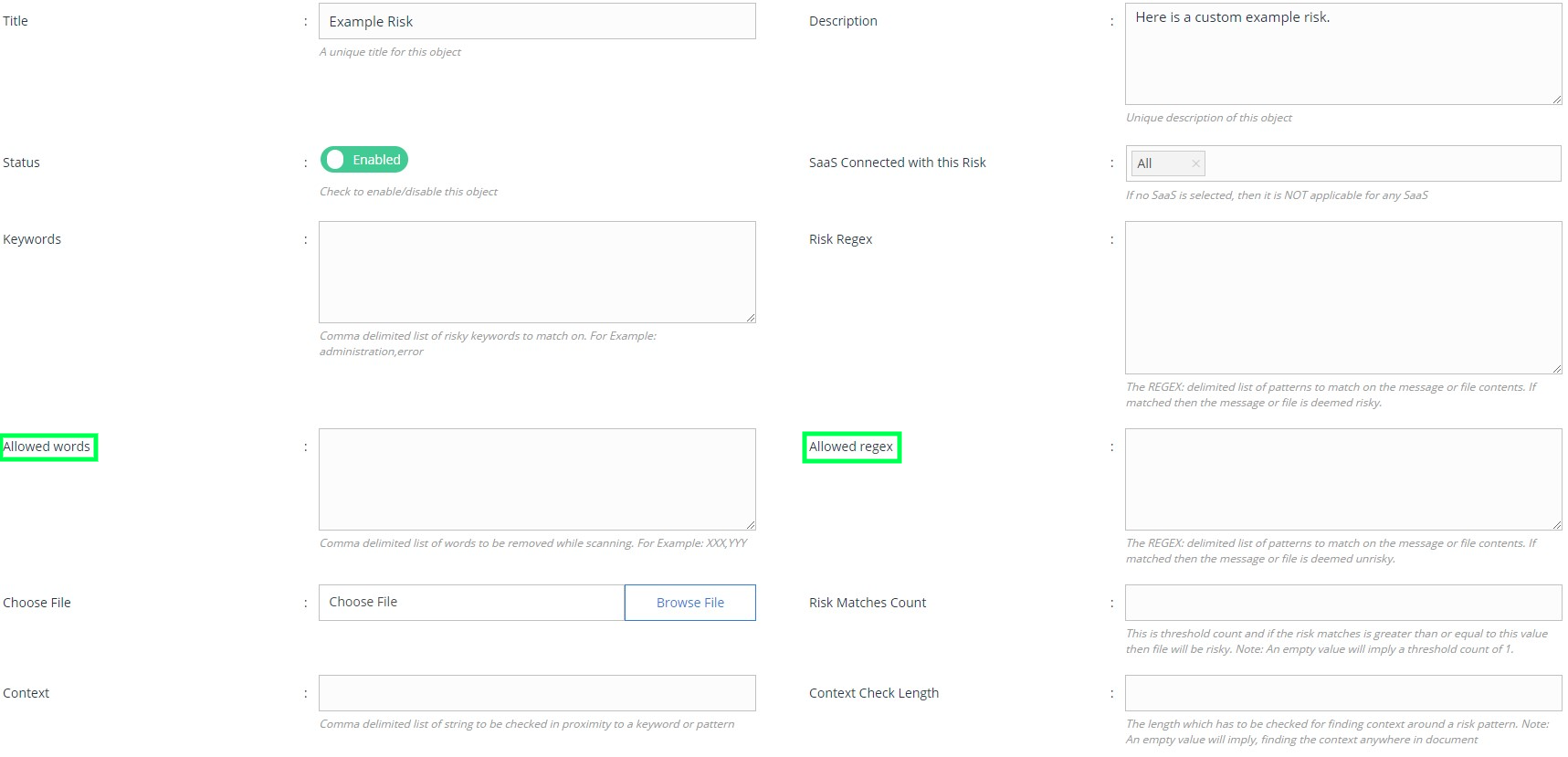Viewport: 1568px width, 757px height.
Task: Grab the Description box resize handle
Action: coord(1556,100)
